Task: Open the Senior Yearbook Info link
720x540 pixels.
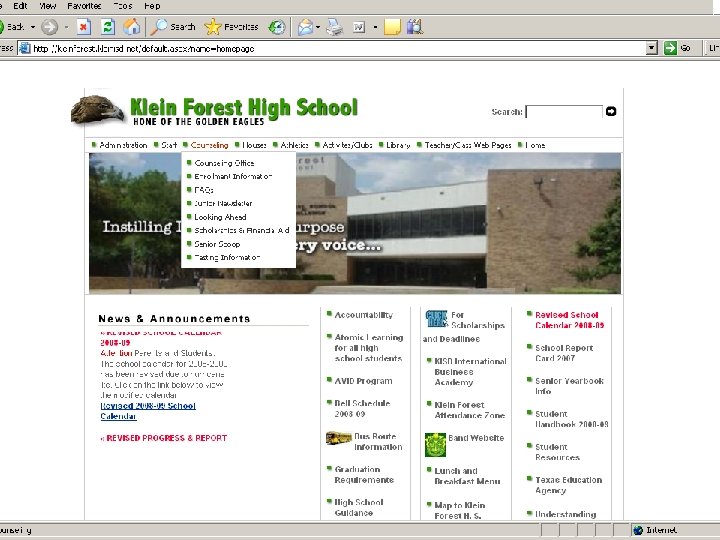Action: tap(569, 386)
